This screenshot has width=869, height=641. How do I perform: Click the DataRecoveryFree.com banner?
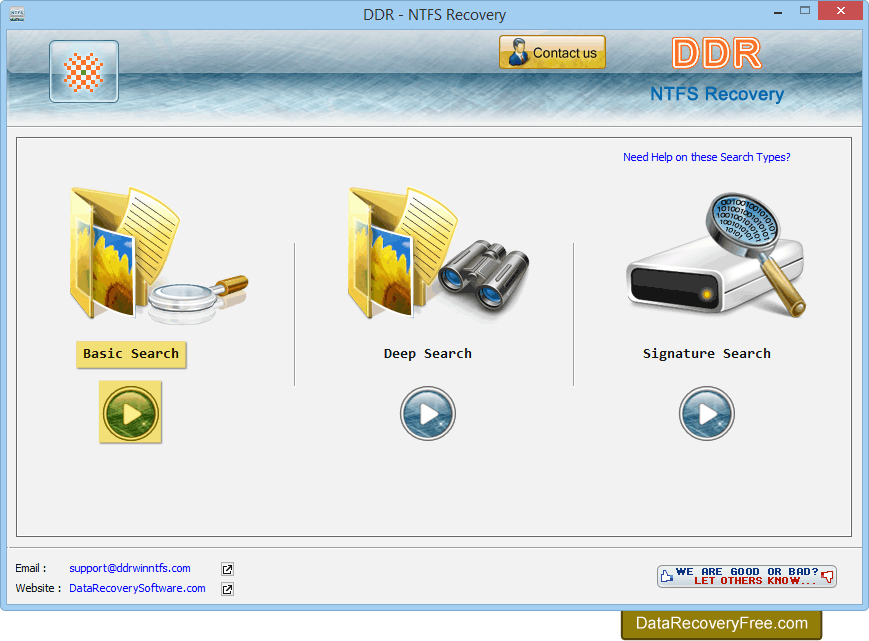click(x=722, y=624)
